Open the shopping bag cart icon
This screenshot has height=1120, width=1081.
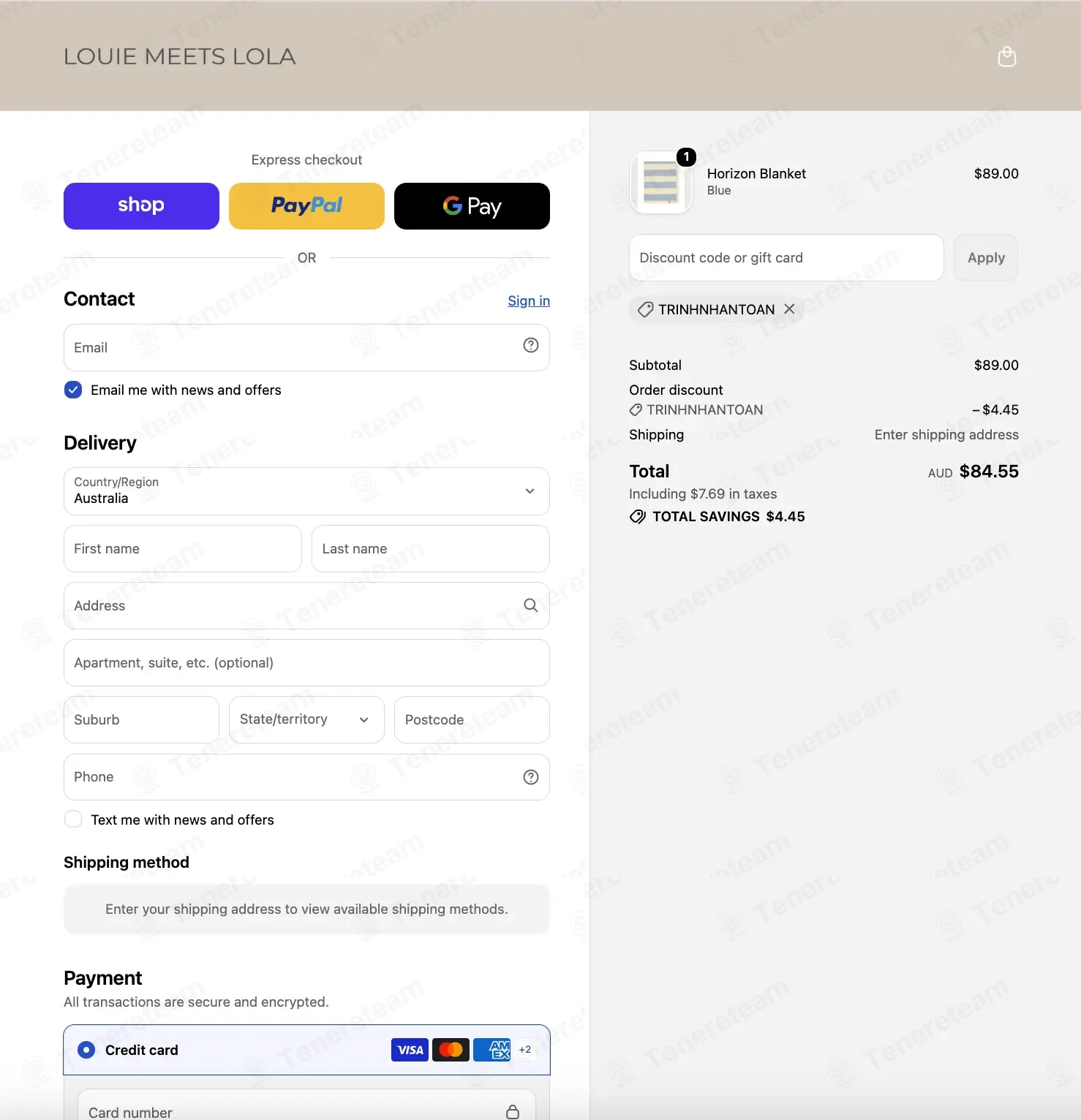pyautogui.click(x=1007, y=56)
